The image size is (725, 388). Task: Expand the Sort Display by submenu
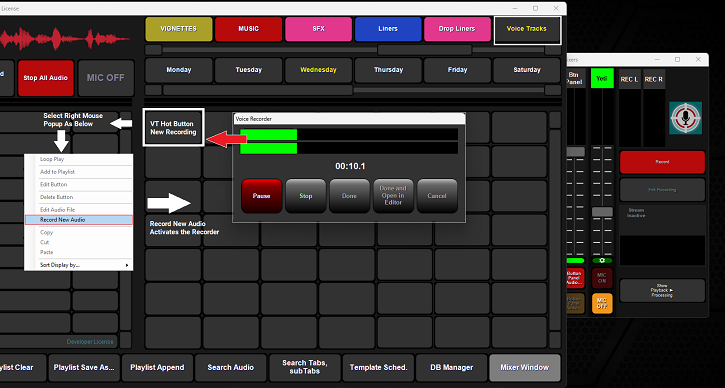click(x=79, y=265)
